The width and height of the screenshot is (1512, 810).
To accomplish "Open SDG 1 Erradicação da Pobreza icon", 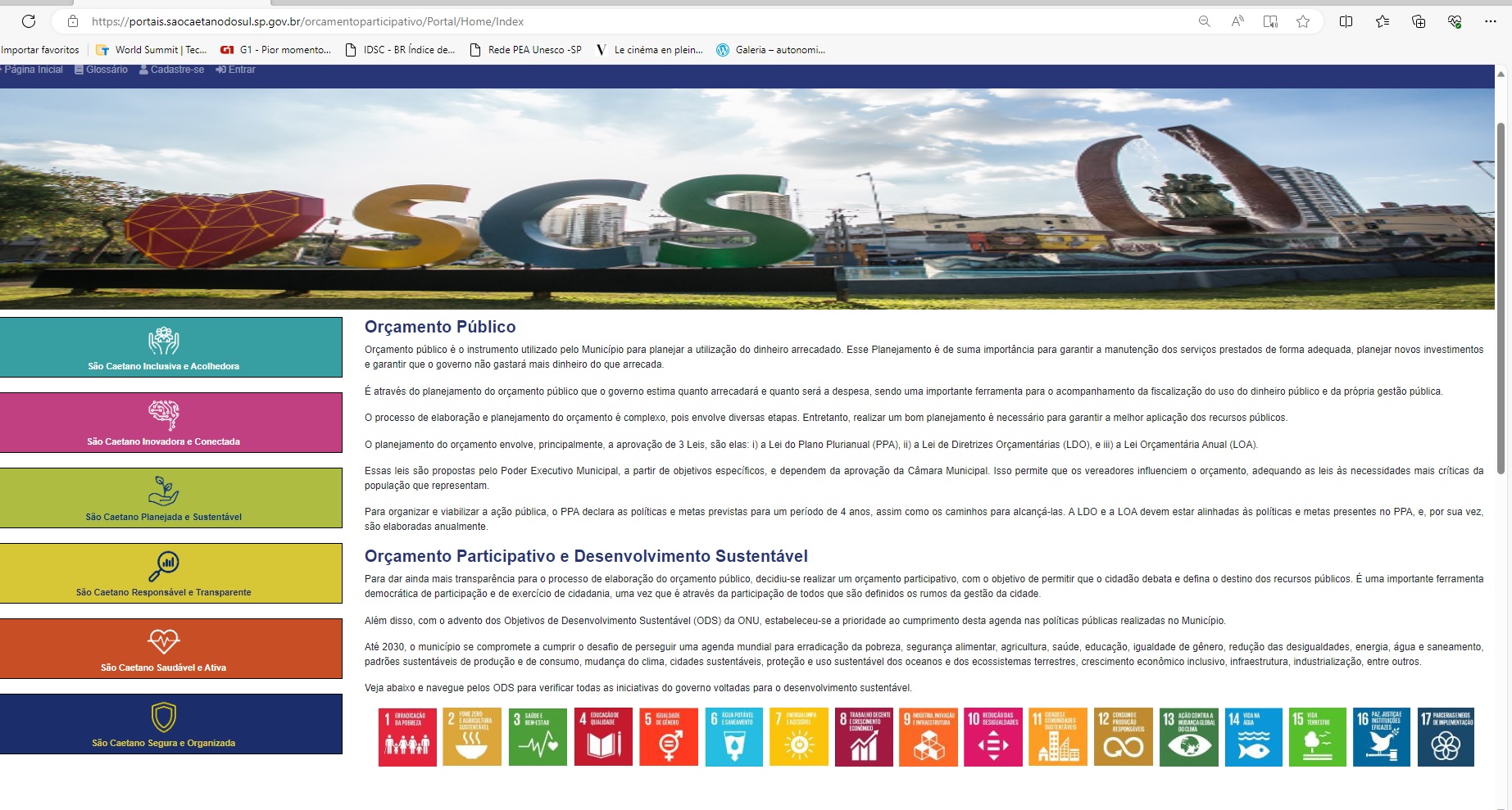I will pyautogui.click(x=406, y=737).
